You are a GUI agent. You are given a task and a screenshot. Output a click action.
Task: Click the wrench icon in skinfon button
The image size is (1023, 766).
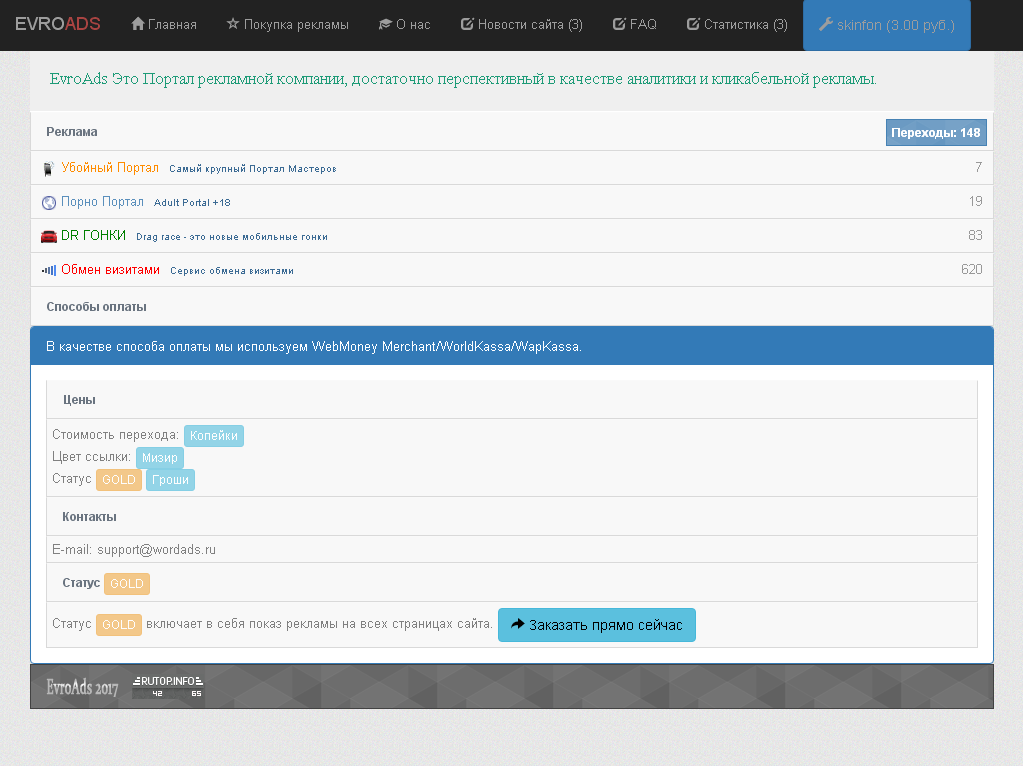[825, 24]
